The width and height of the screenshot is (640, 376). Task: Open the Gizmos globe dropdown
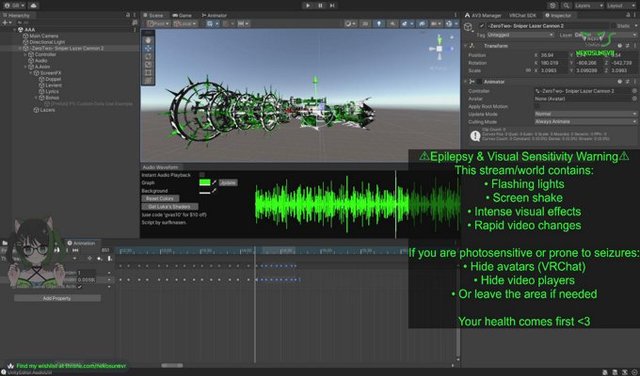click(451, 24)
